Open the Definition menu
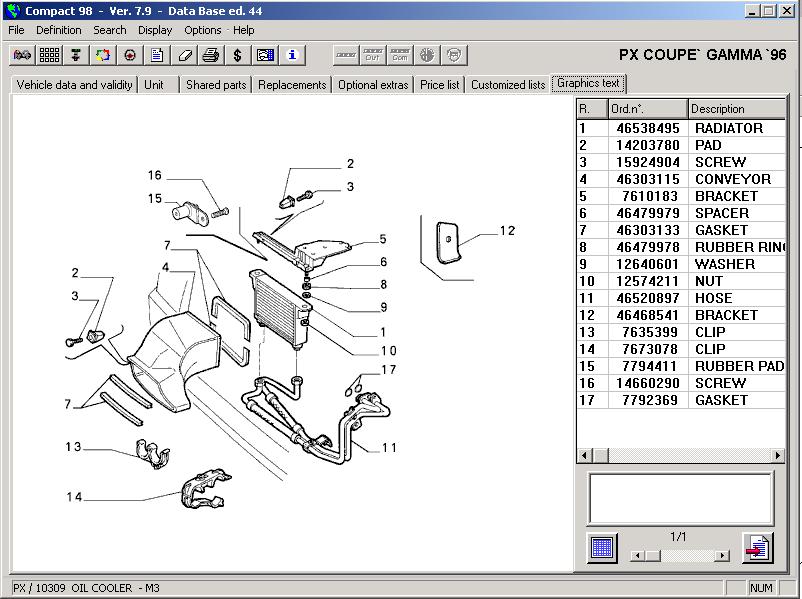The image size is (802, 599). (59, 30)
